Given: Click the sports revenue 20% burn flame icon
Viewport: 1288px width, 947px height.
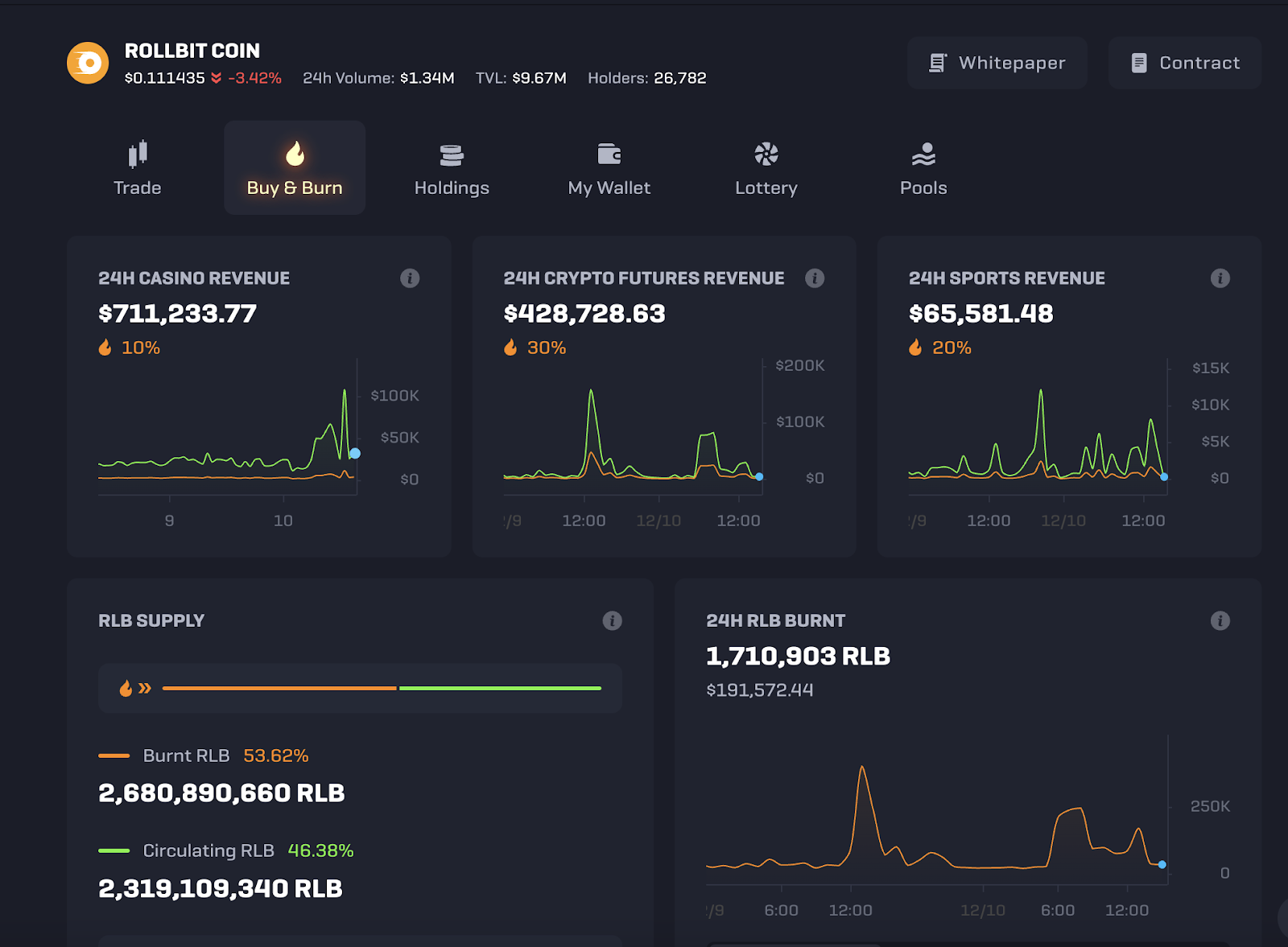Looking at the screenshot, I should coord(915,348).
